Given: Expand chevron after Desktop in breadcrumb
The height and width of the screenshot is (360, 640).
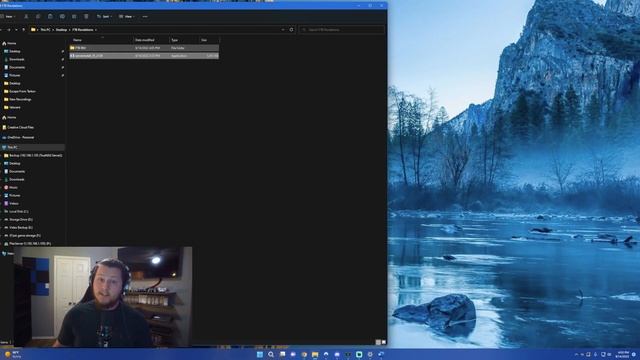Looking at the screenshot, I should [70, 30].
